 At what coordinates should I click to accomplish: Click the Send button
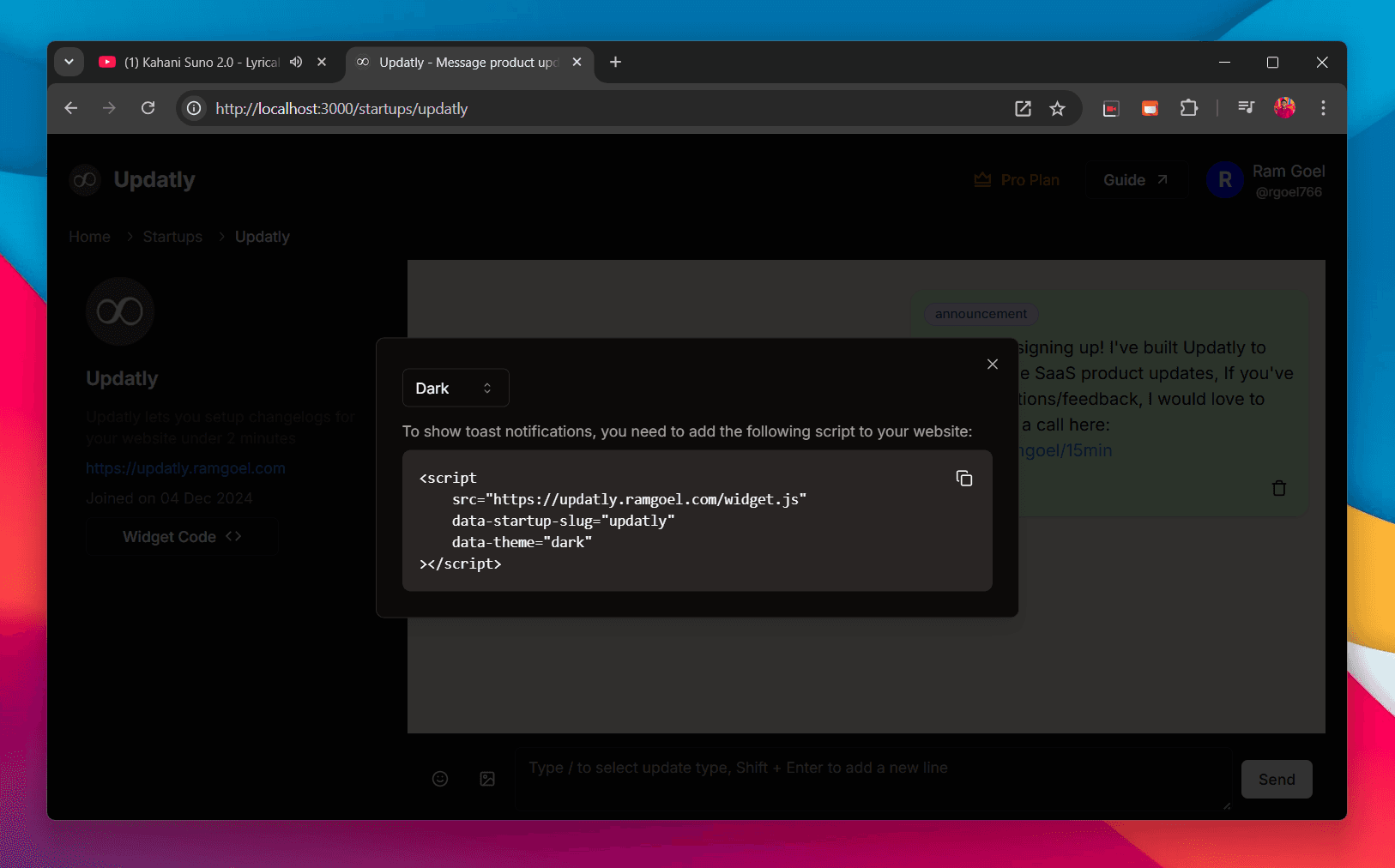click(1277, 780)
